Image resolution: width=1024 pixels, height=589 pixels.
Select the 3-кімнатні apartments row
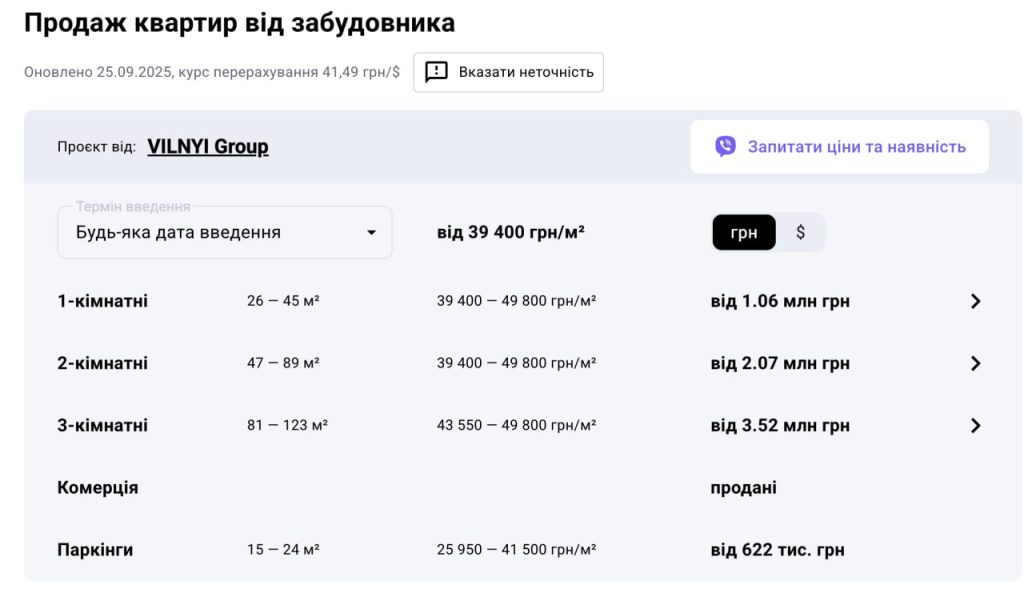[x=103, y=425]
